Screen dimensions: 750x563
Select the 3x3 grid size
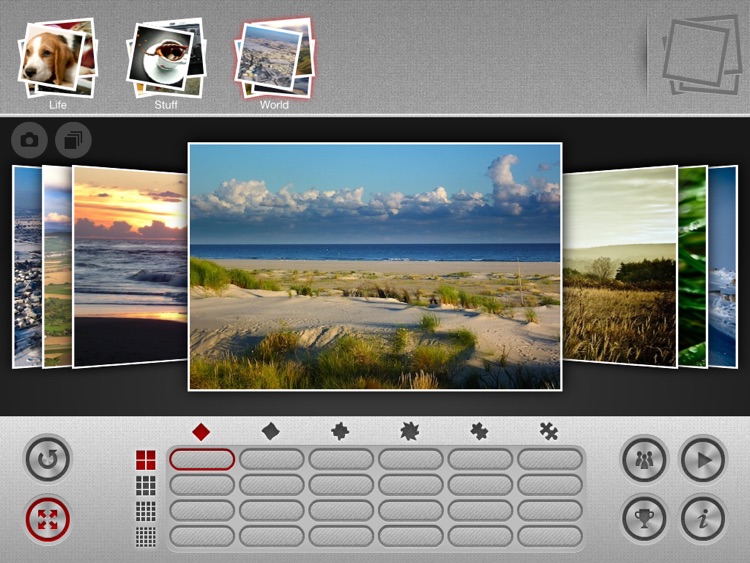pos(146,486)
